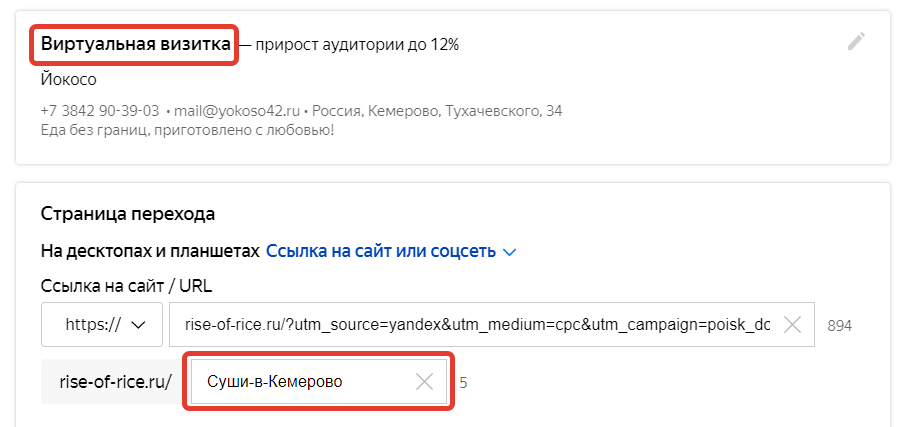This screenshot has height=427, width=918.
Task: Expand the chevron beside Ссылка на сайт или соцсеть
Action: coord(510,252)
